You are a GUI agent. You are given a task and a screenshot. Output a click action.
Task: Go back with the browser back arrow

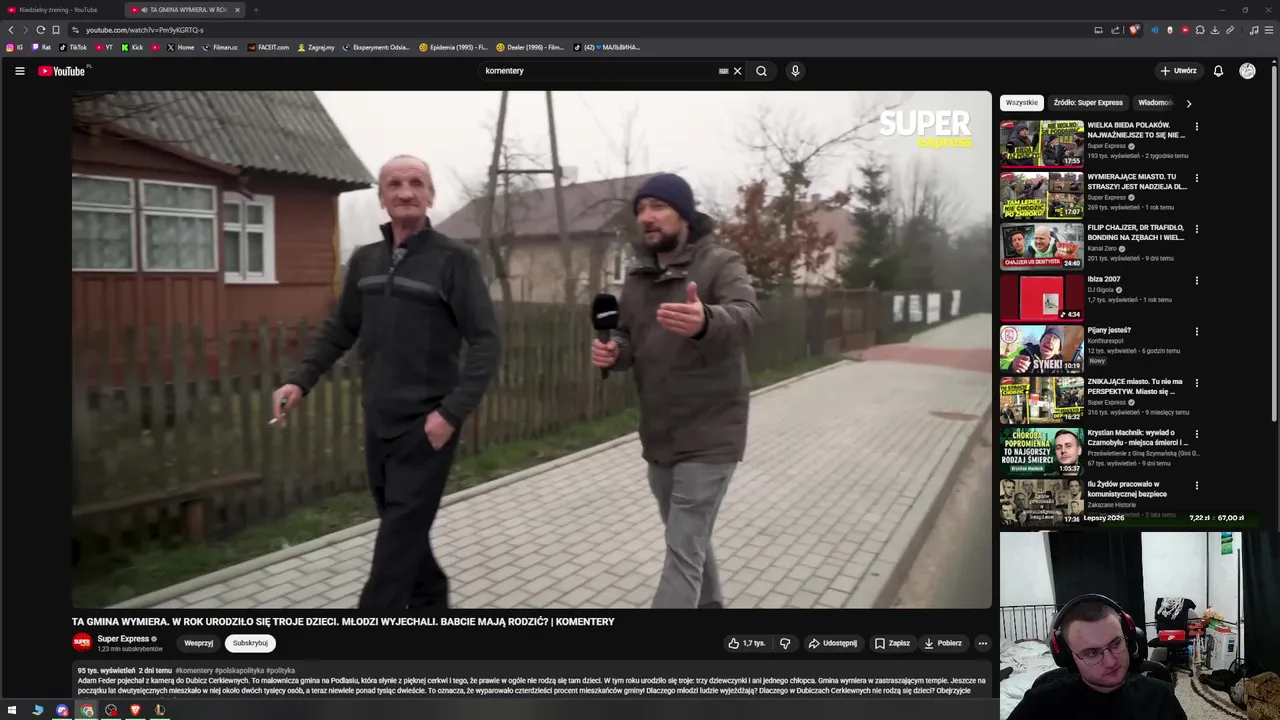pyautogui.click(x=11, y=30)
